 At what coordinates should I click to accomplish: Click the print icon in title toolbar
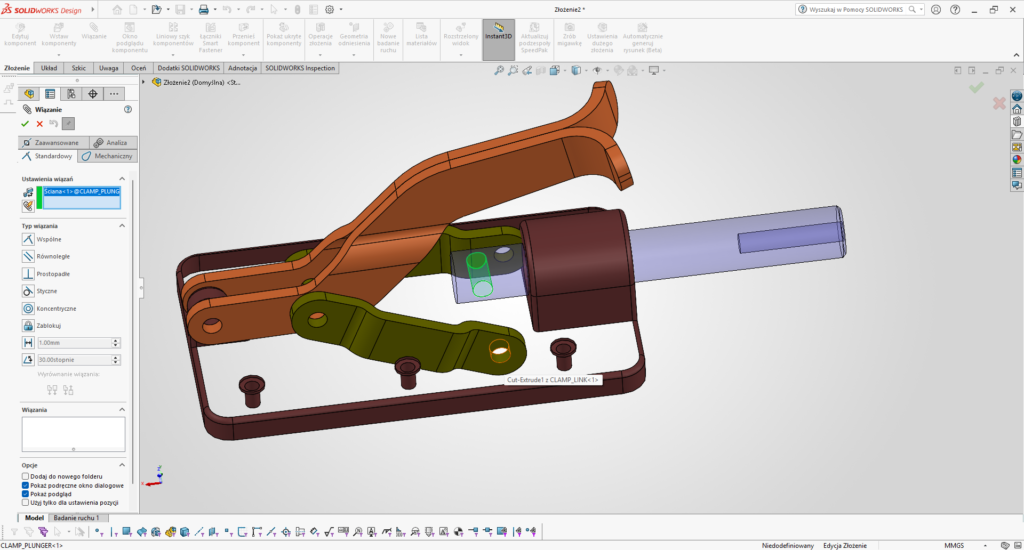(203, 10)
